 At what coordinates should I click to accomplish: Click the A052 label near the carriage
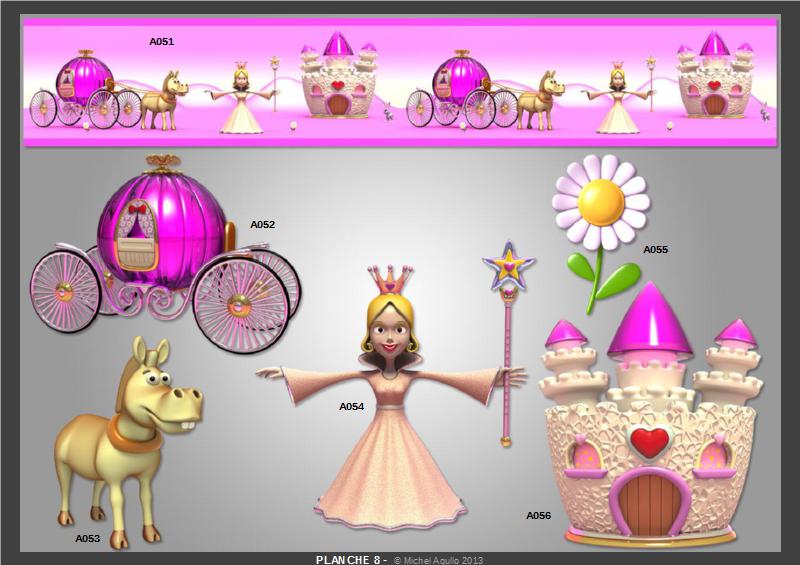[262, 225]
